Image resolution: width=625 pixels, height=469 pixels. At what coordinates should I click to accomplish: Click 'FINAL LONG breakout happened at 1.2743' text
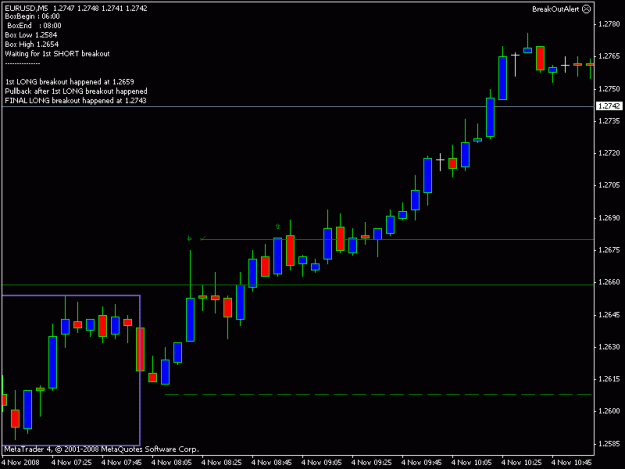click(75, 100)
